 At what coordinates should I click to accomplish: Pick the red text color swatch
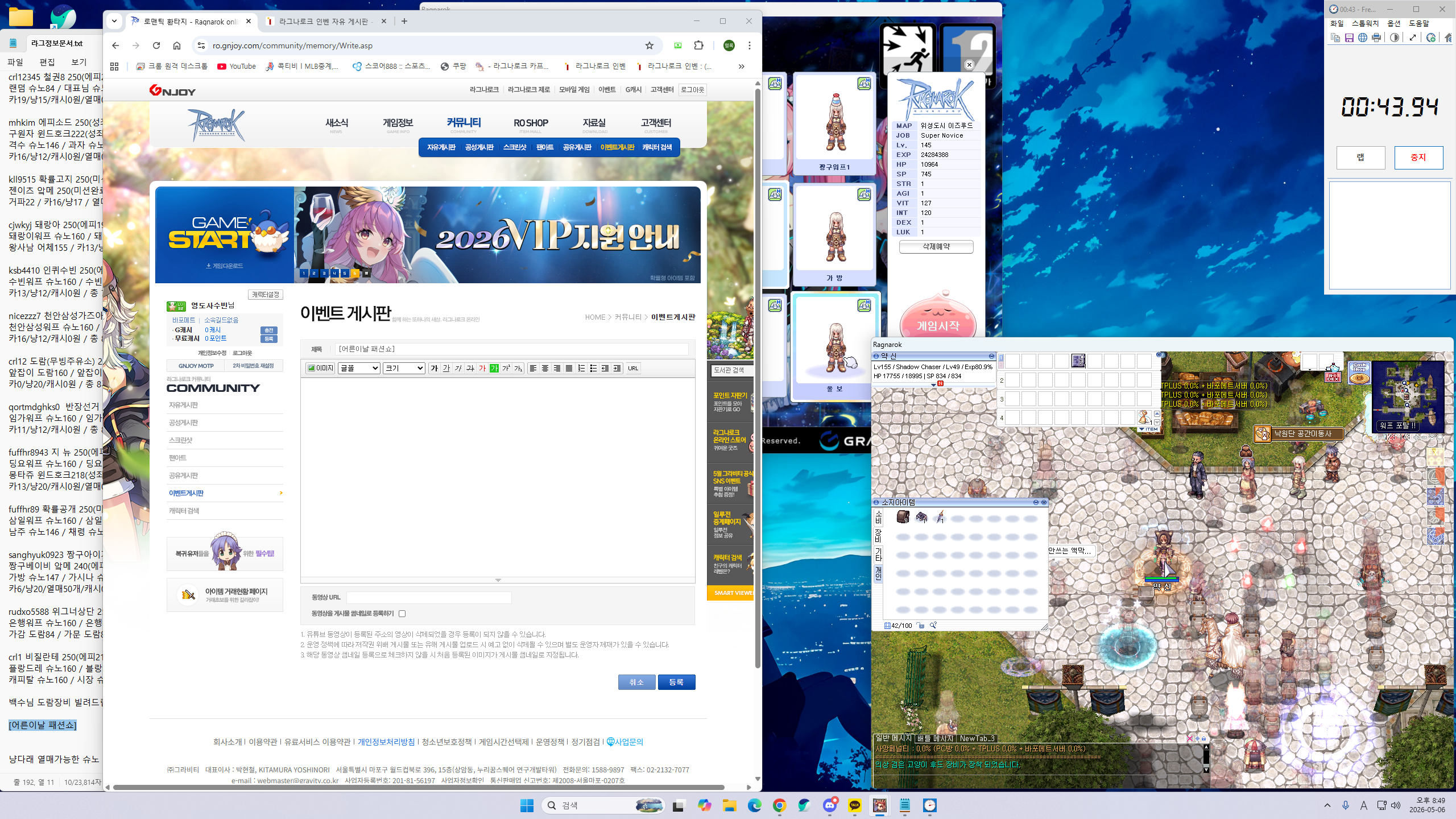482,369
